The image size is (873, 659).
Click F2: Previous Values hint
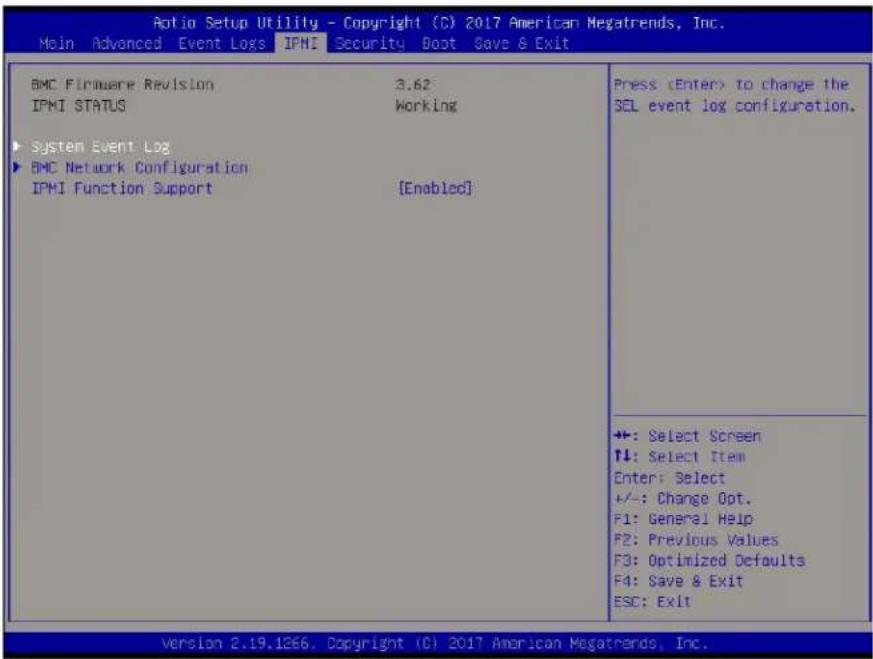click(x=696, y=540)
